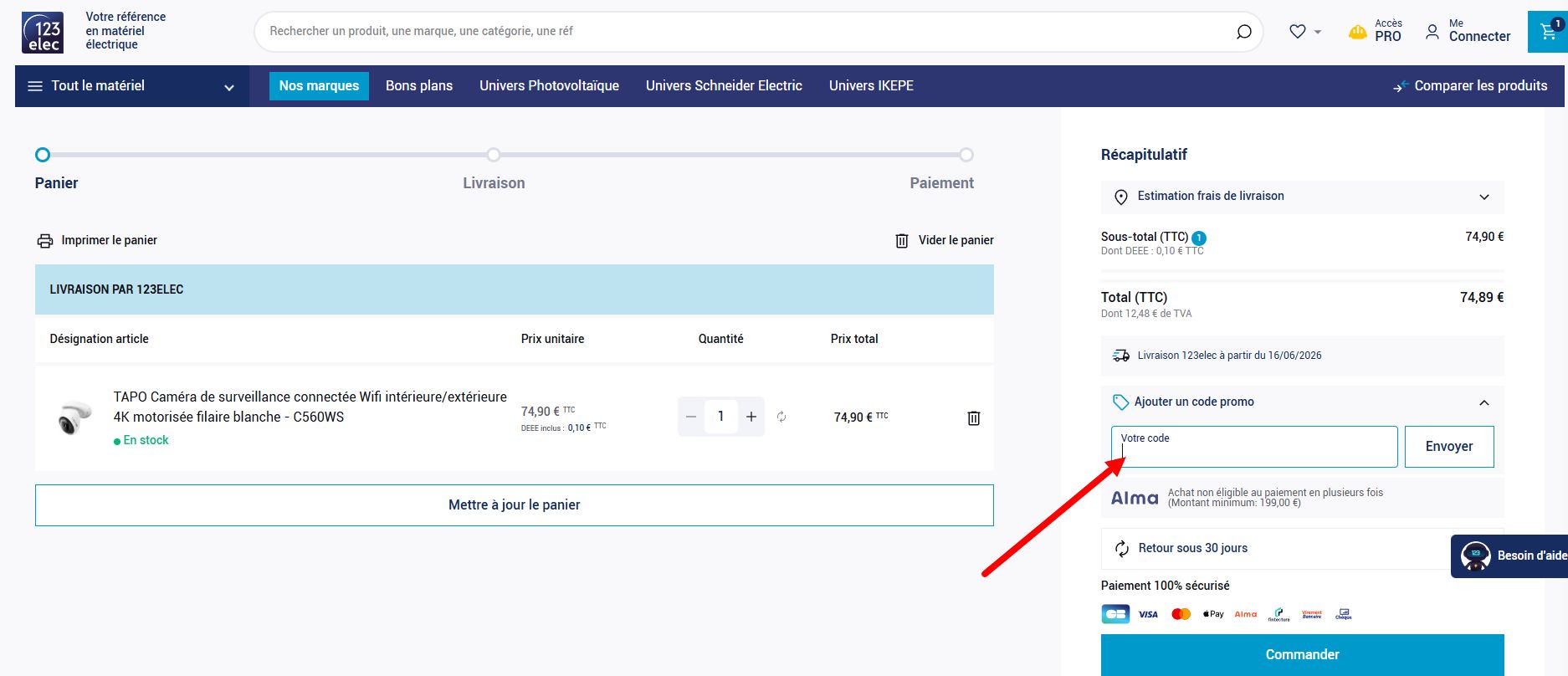Image resolution: width=1568 pixels, height=676 pixels.
Task: Click Vider le panier
Action: (945, 241)
